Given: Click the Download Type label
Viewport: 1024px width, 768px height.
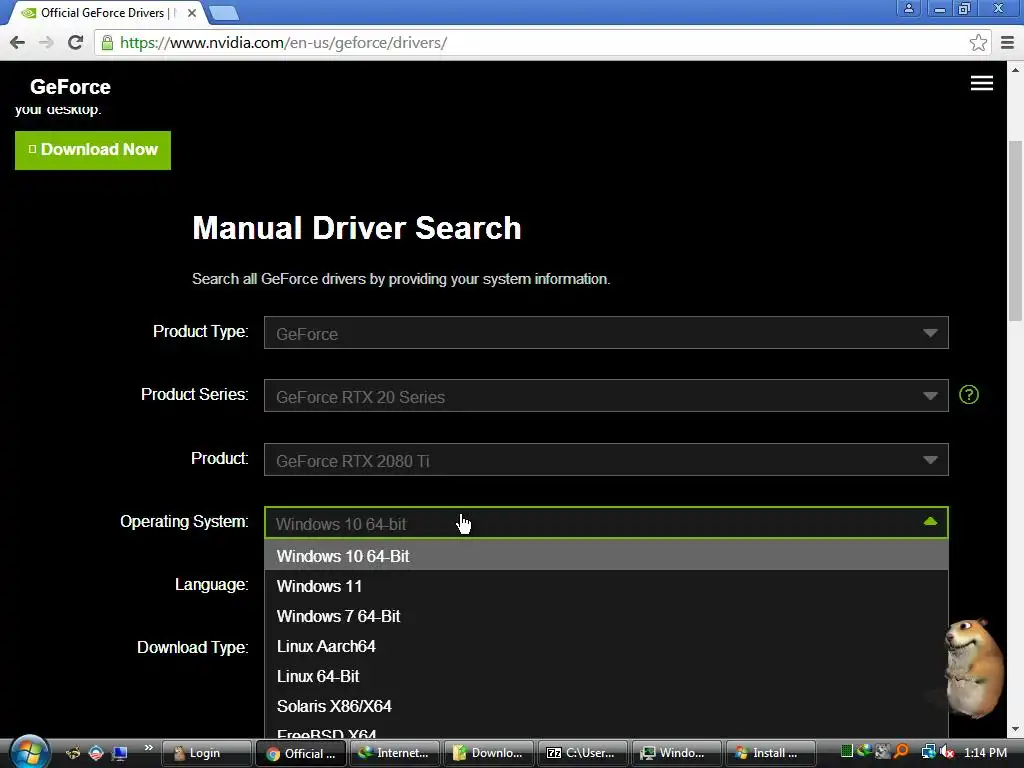Looking at the screenshot, I should 193,647.
